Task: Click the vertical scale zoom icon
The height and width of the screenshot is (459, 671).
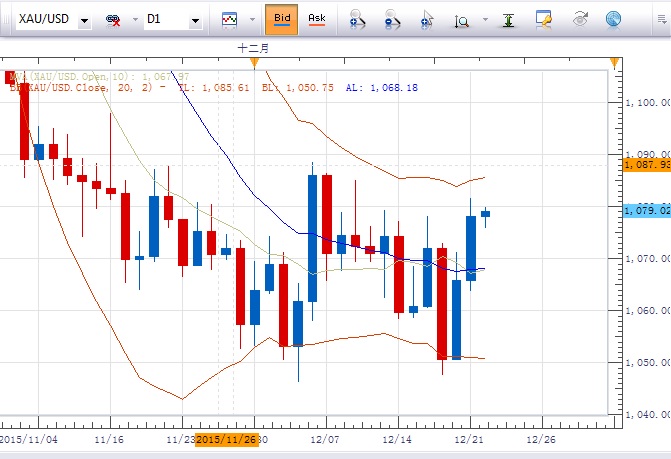Action: click(x=461, y=21)
